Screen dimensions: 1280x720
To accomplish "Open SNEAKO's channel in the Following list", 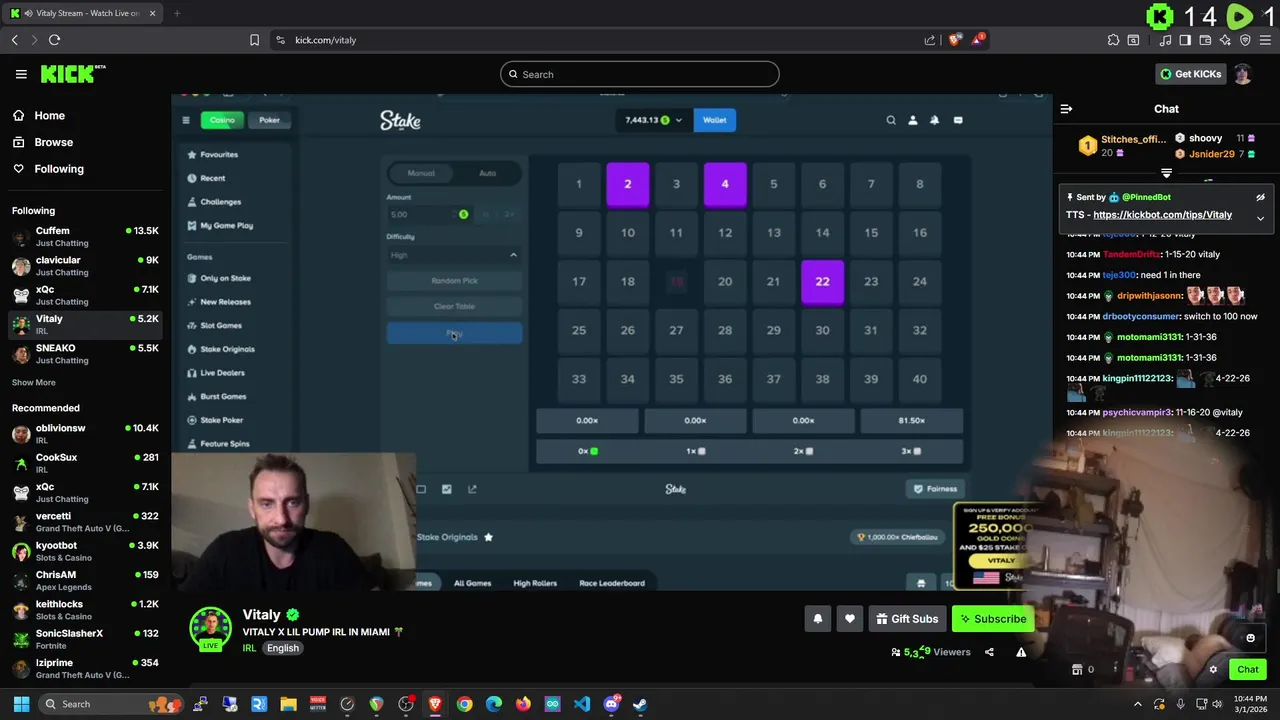I will [85, 354].
